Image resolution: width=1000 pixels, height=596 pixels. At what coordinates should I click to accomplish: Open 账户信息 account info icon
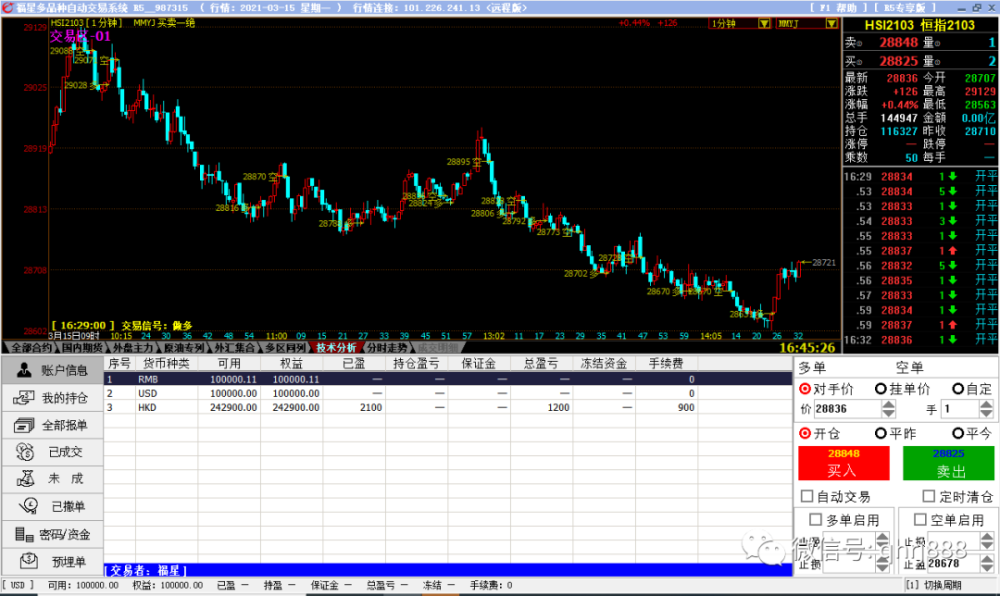tap(24, 370)
